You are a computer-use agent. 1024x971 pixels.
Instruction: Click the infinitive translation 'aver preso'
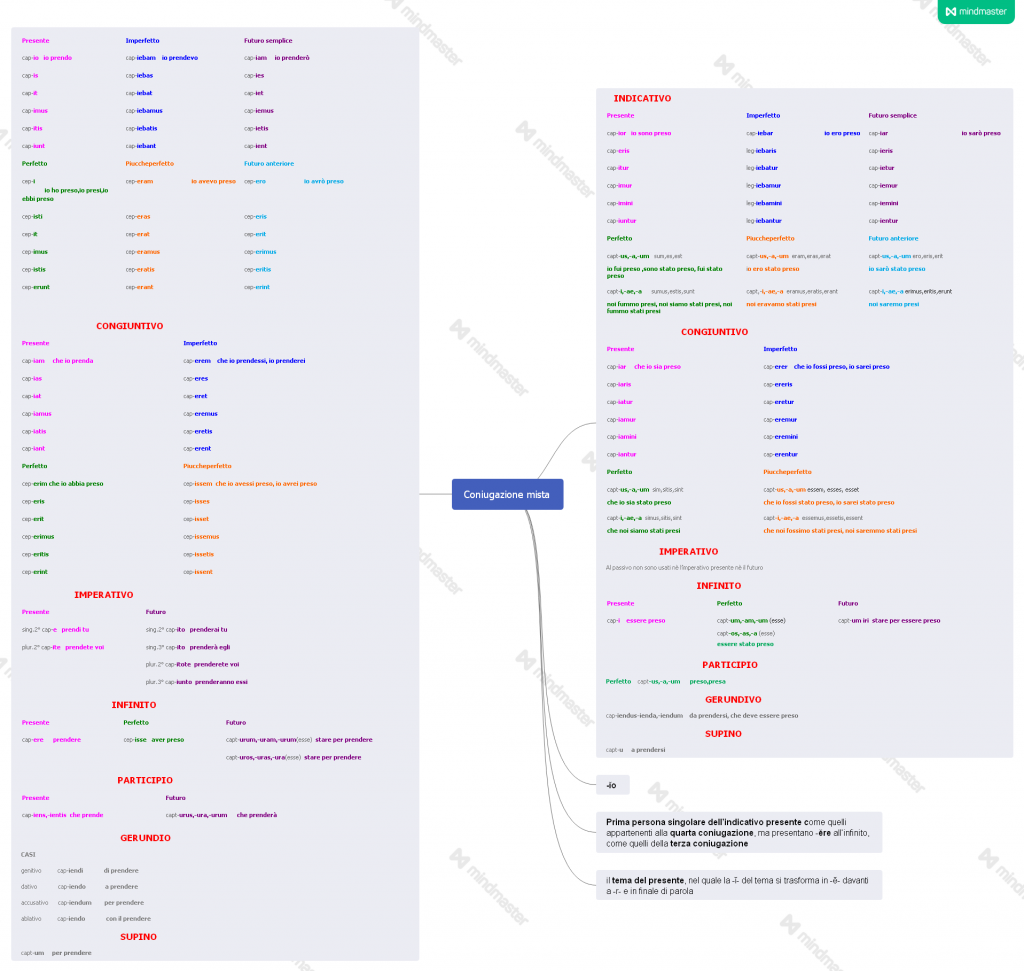(167, 740)
